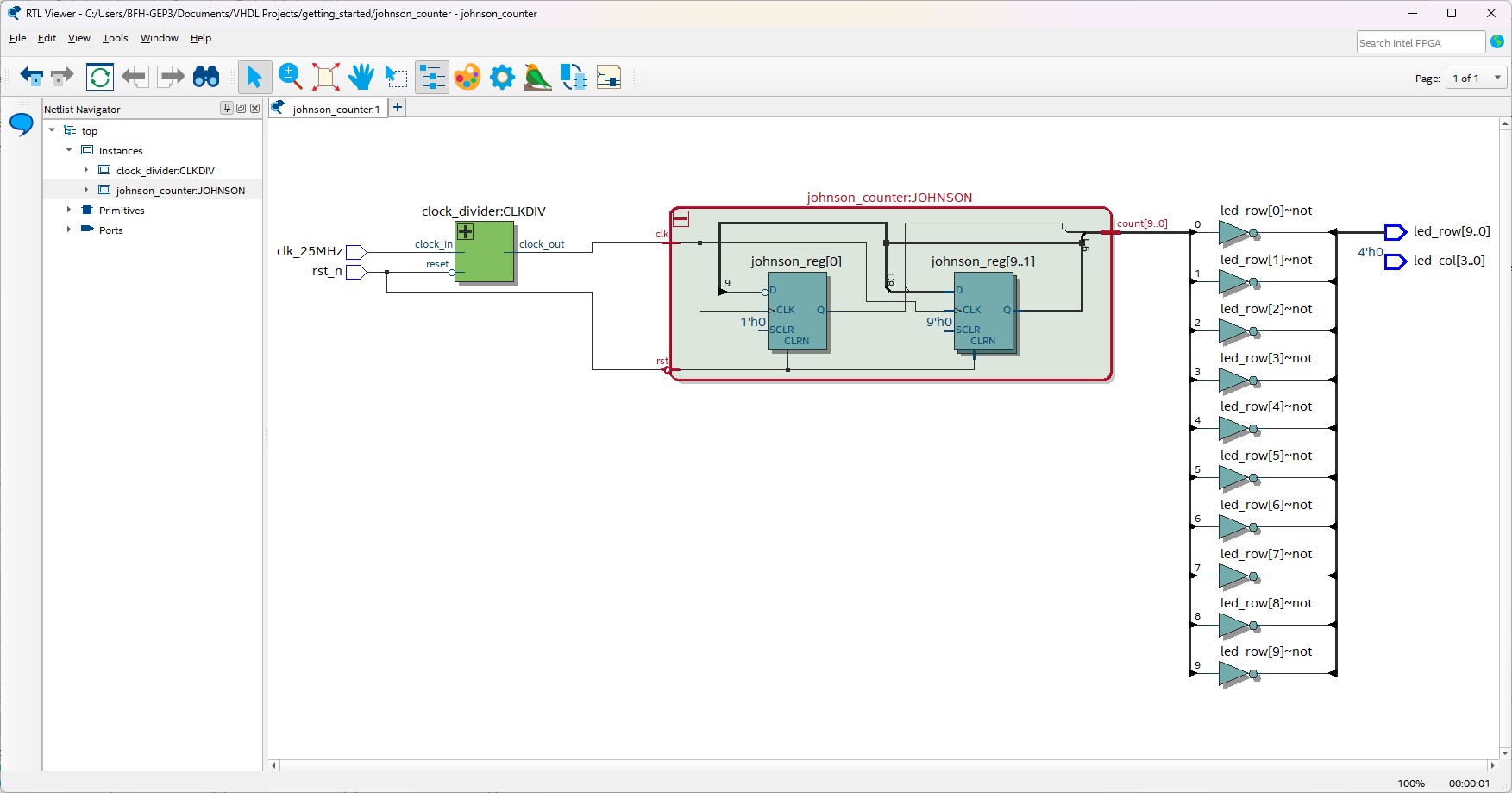The image size is (1512, 793).
Task: Open the File menu
Action: click(17, 38)
